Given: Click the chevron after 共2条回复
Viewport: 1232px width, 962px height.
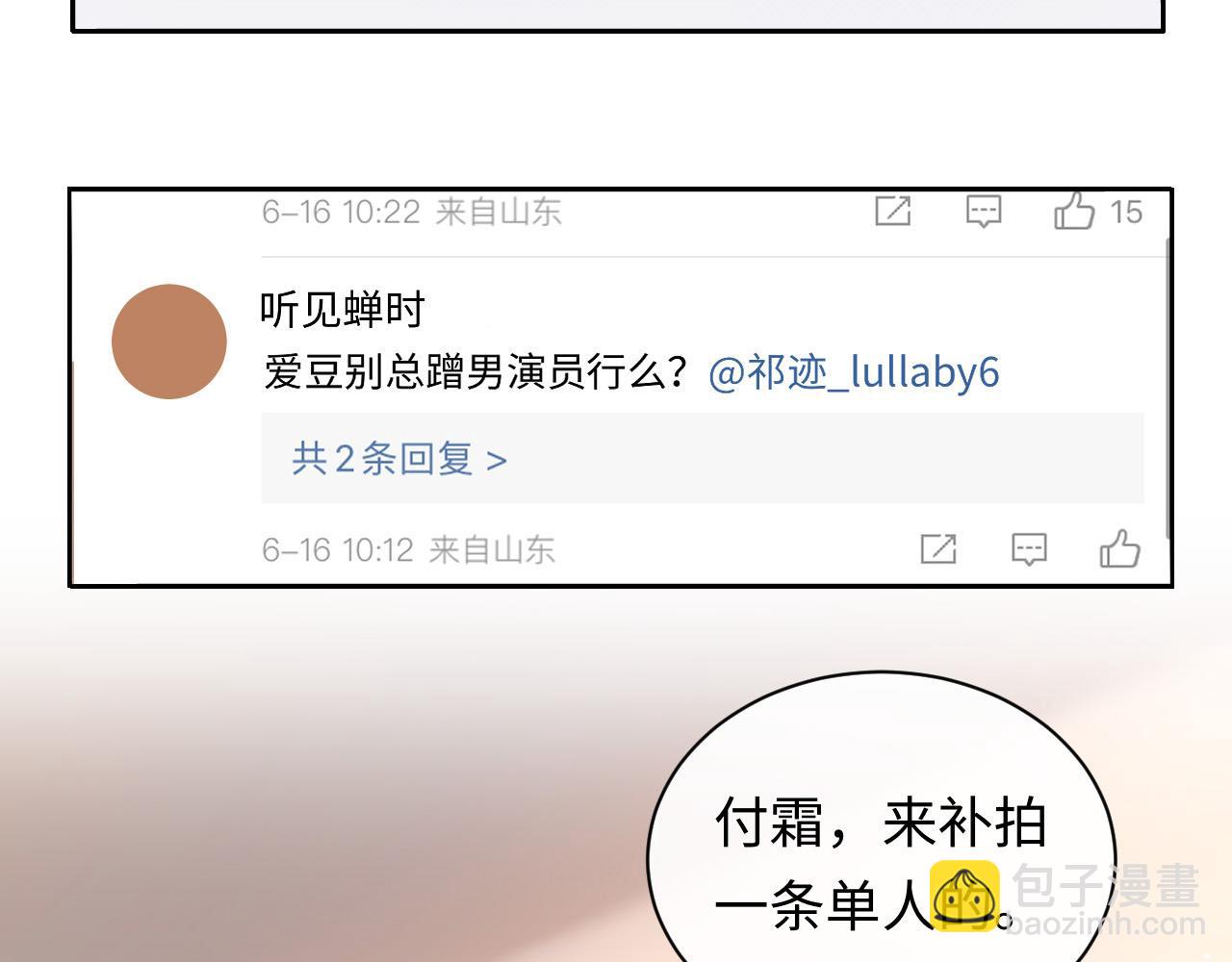Looking at the screenshot, I should click(497, 461).
